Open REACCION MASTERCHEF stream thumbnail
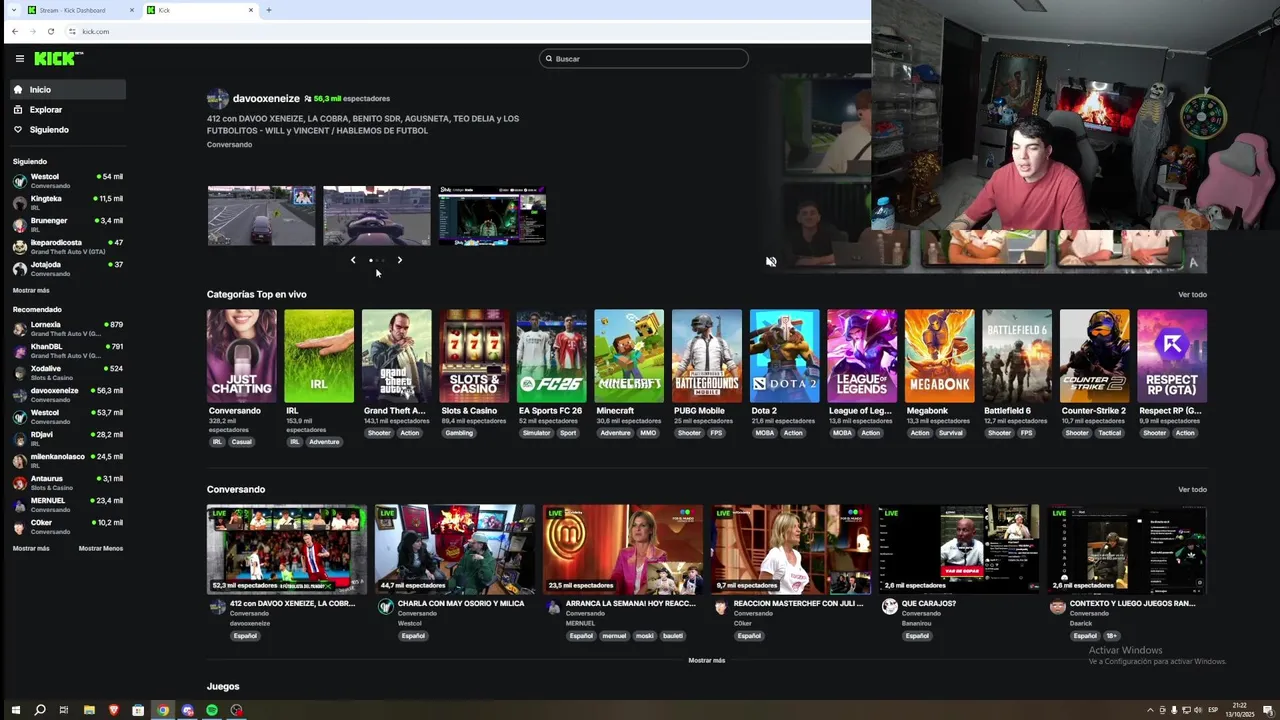This screenshot has height=720, width=1280. tap(791, 549)
